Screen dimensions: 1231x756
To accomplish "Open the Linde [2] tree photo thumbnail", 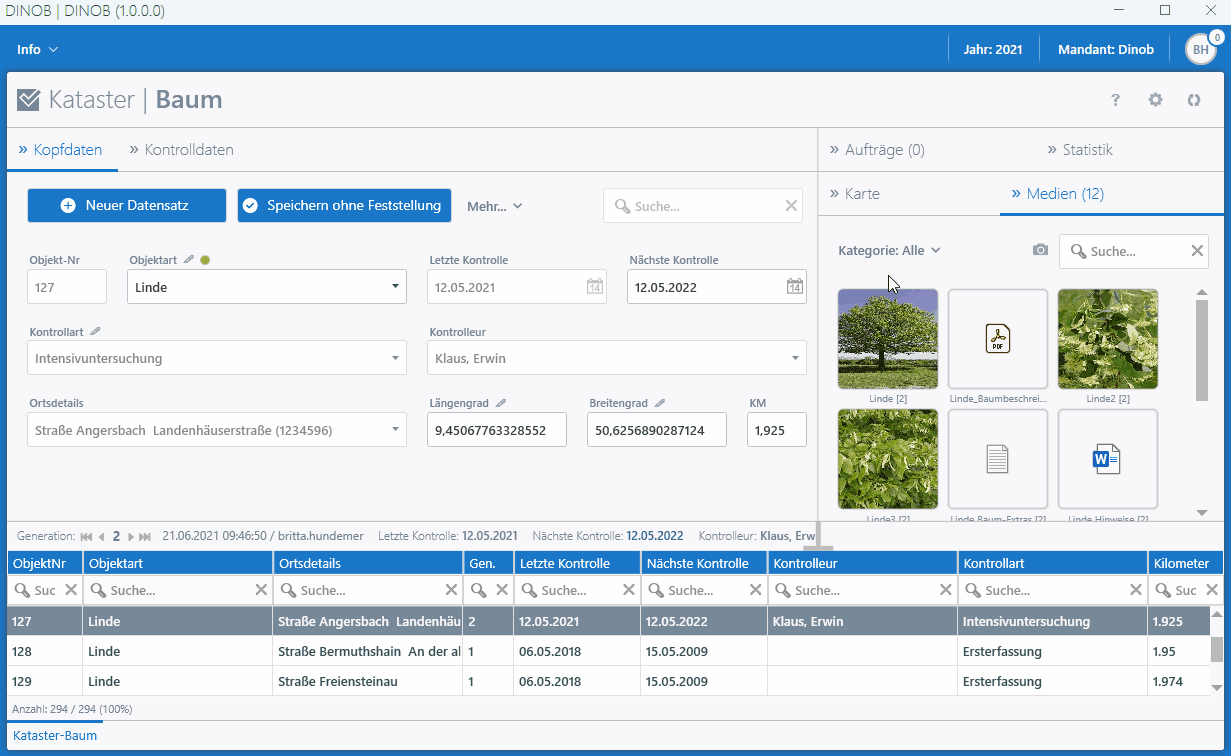I will click(888, 339).
